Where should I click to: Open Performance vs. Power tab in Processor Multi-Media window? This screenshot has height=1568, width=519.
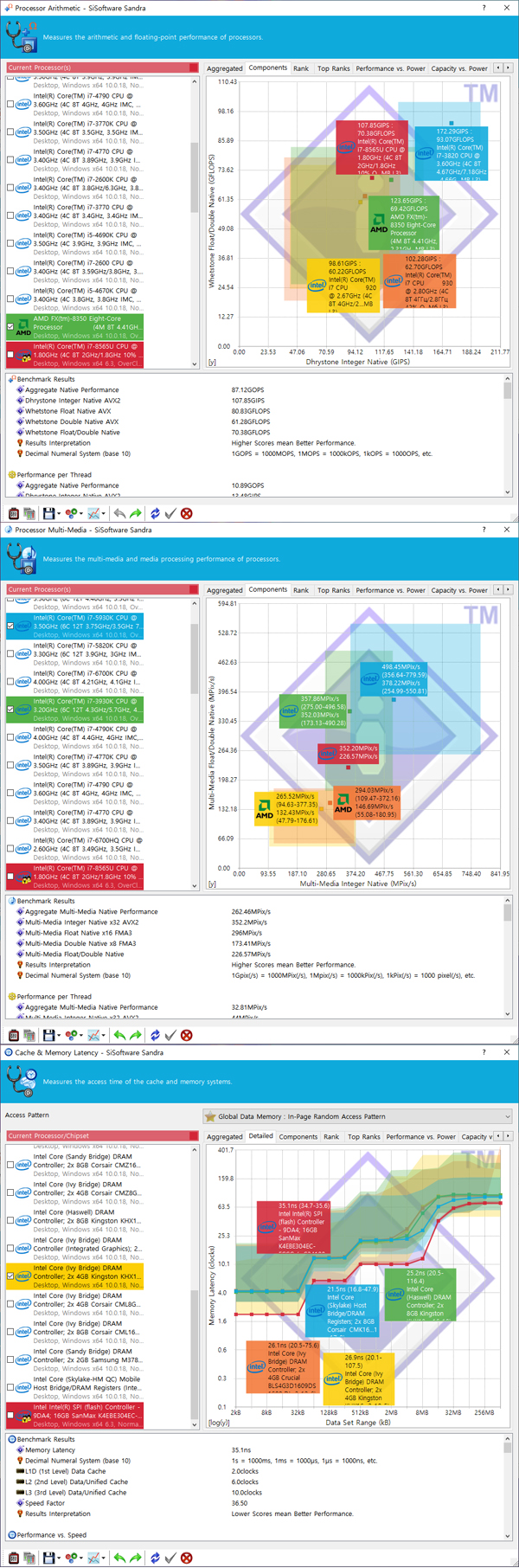click(390, 590)
